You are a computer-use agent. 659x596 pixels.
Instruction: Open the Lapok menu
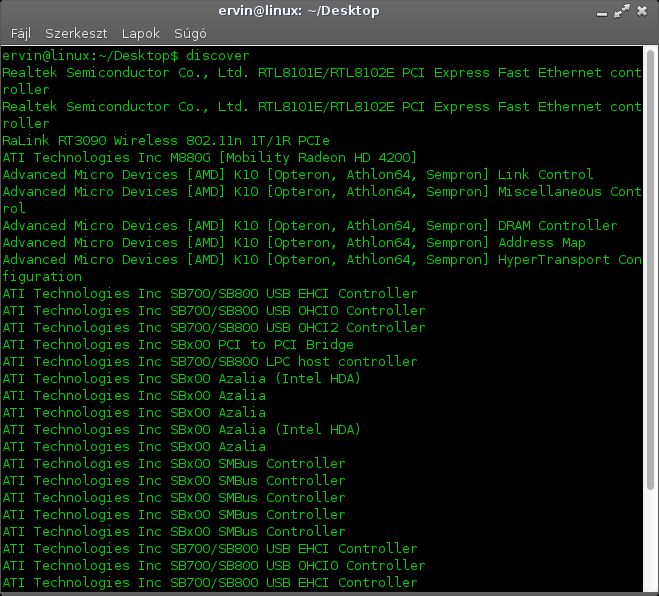point(141,34)
